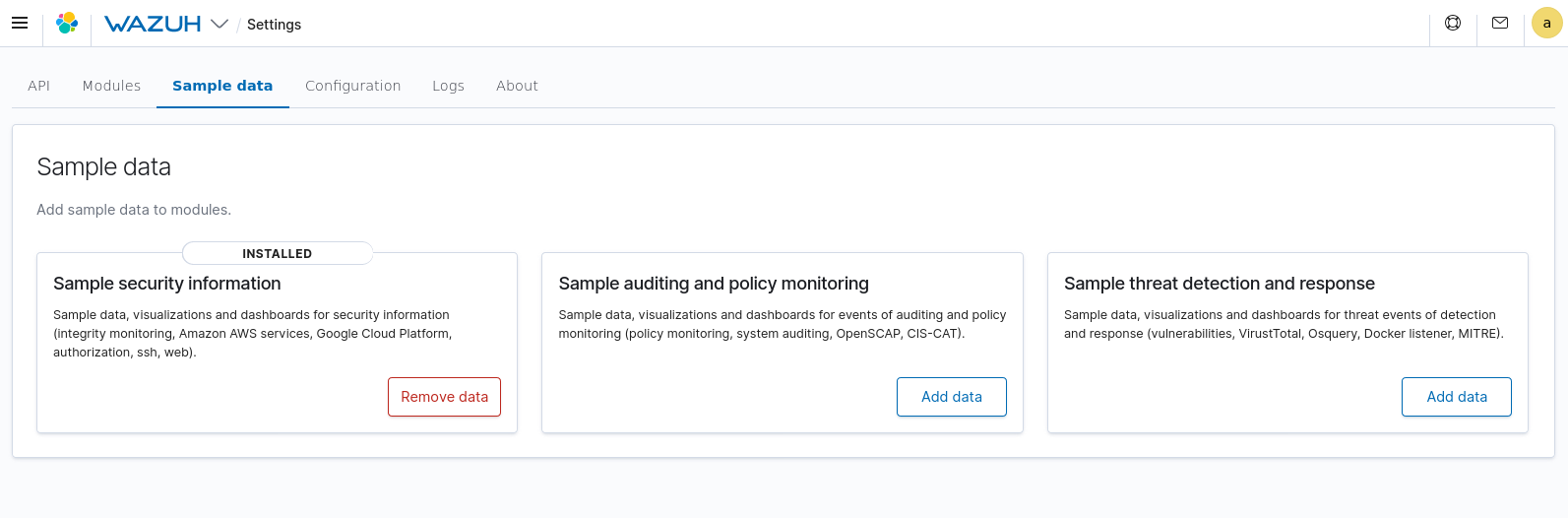Open the newsfeed mail icon
The image size is (1568, 518).
pos(1500,23)
